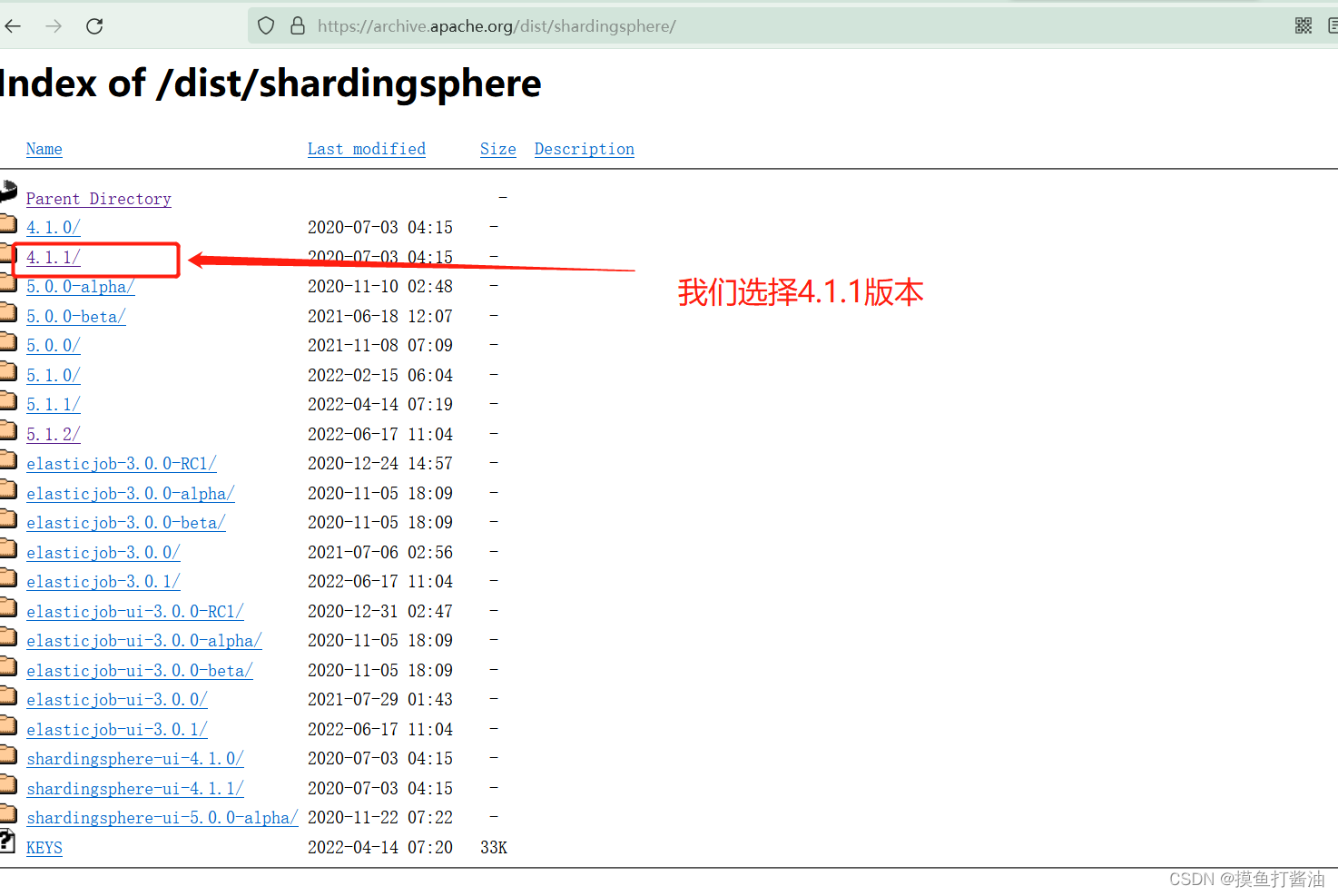
Task: Click the folder icon beside elasticjob-ui-3.0.1/
Action: pos(8,724)
